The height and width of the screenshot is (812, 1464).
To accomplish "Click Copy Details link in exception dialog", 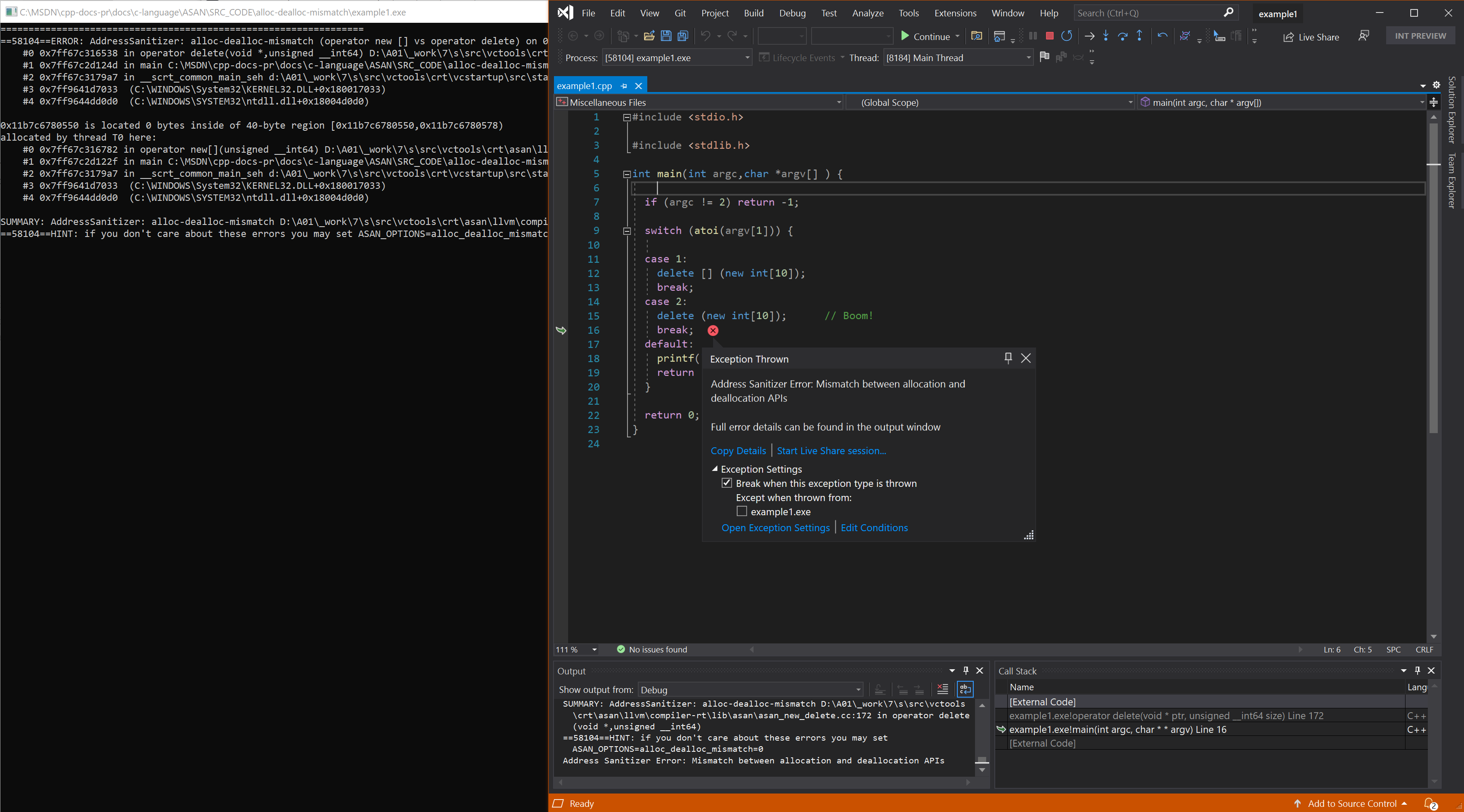I will pos(738,450).
